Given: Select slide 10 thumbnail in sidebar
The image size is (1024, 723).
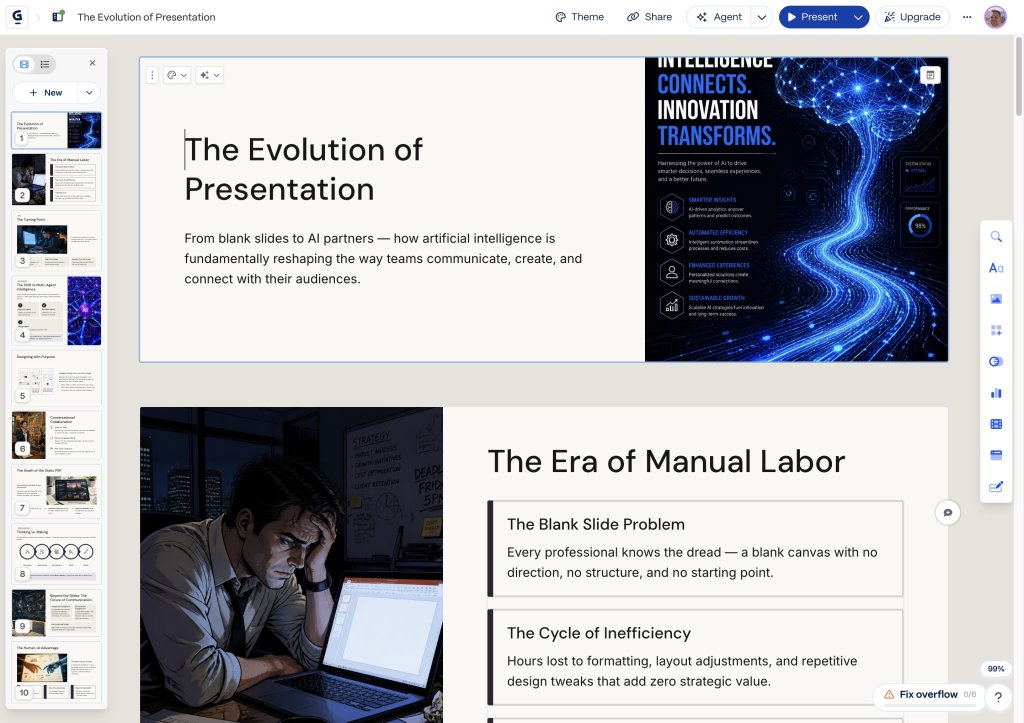Looking at the screenshot, I should coord(57,671).
